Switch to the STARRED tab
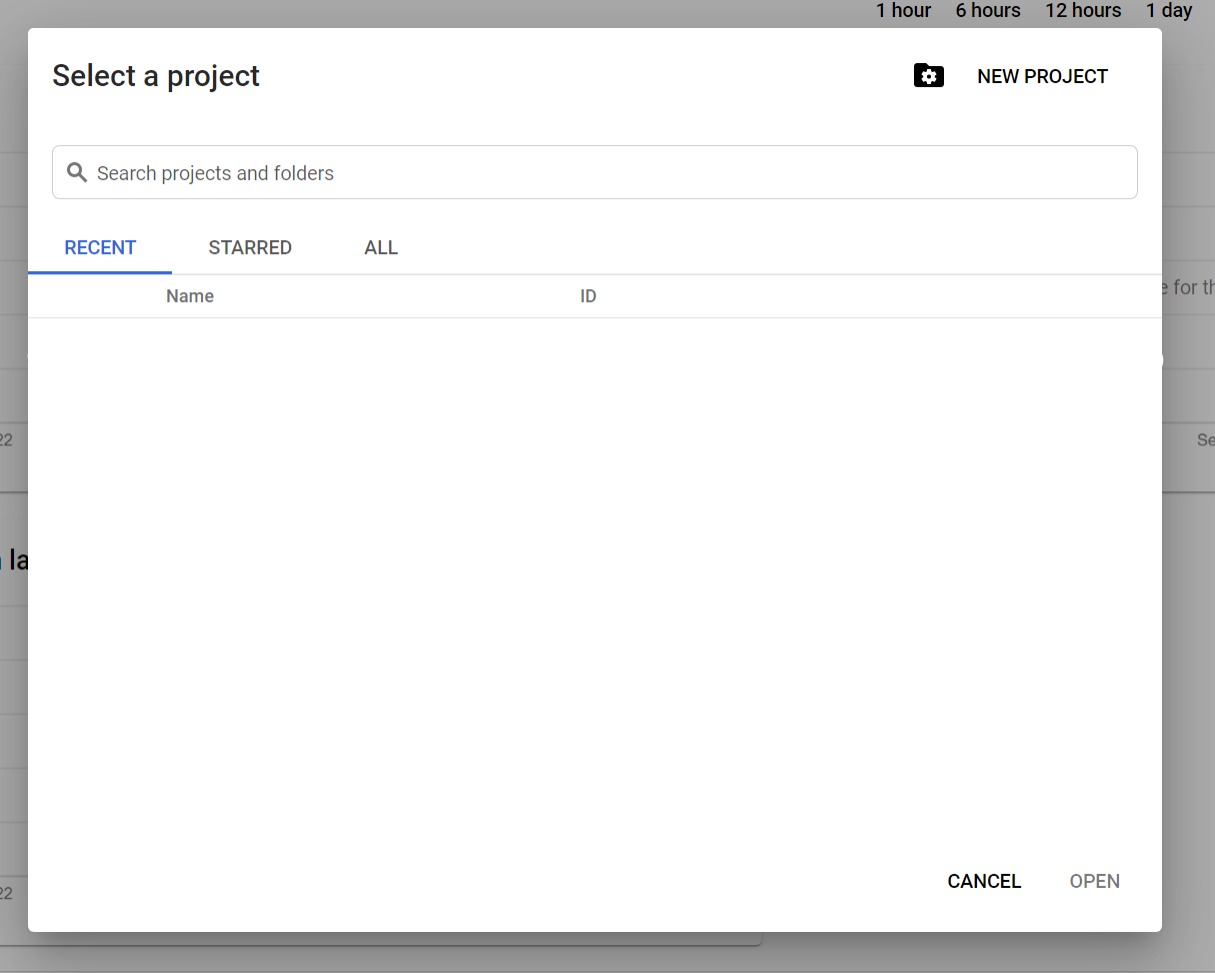The height and width of the screenshot is (973, 1215). (x=250, y=248)
